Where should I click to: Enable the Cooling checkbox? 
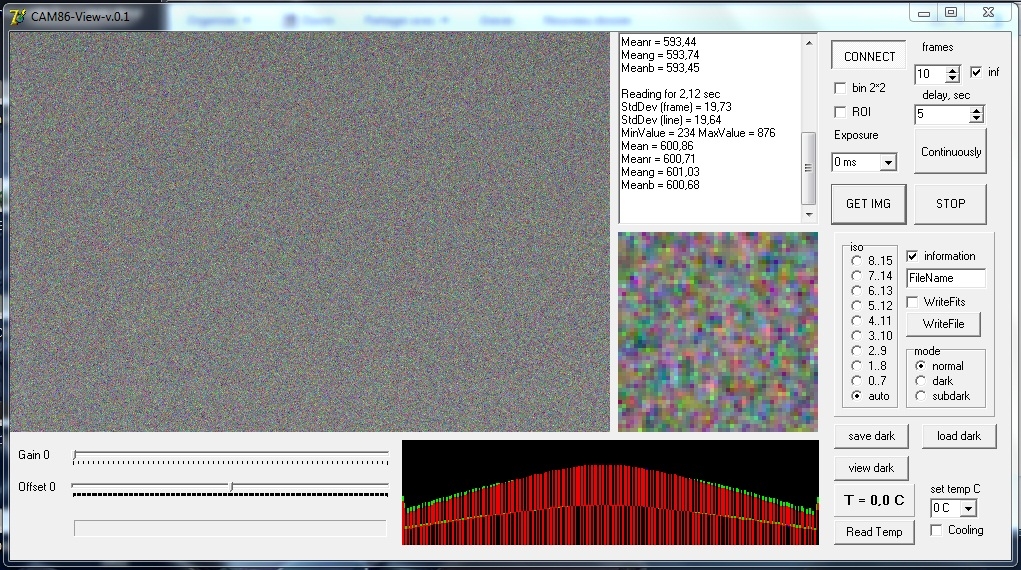(x=936, y=530)
